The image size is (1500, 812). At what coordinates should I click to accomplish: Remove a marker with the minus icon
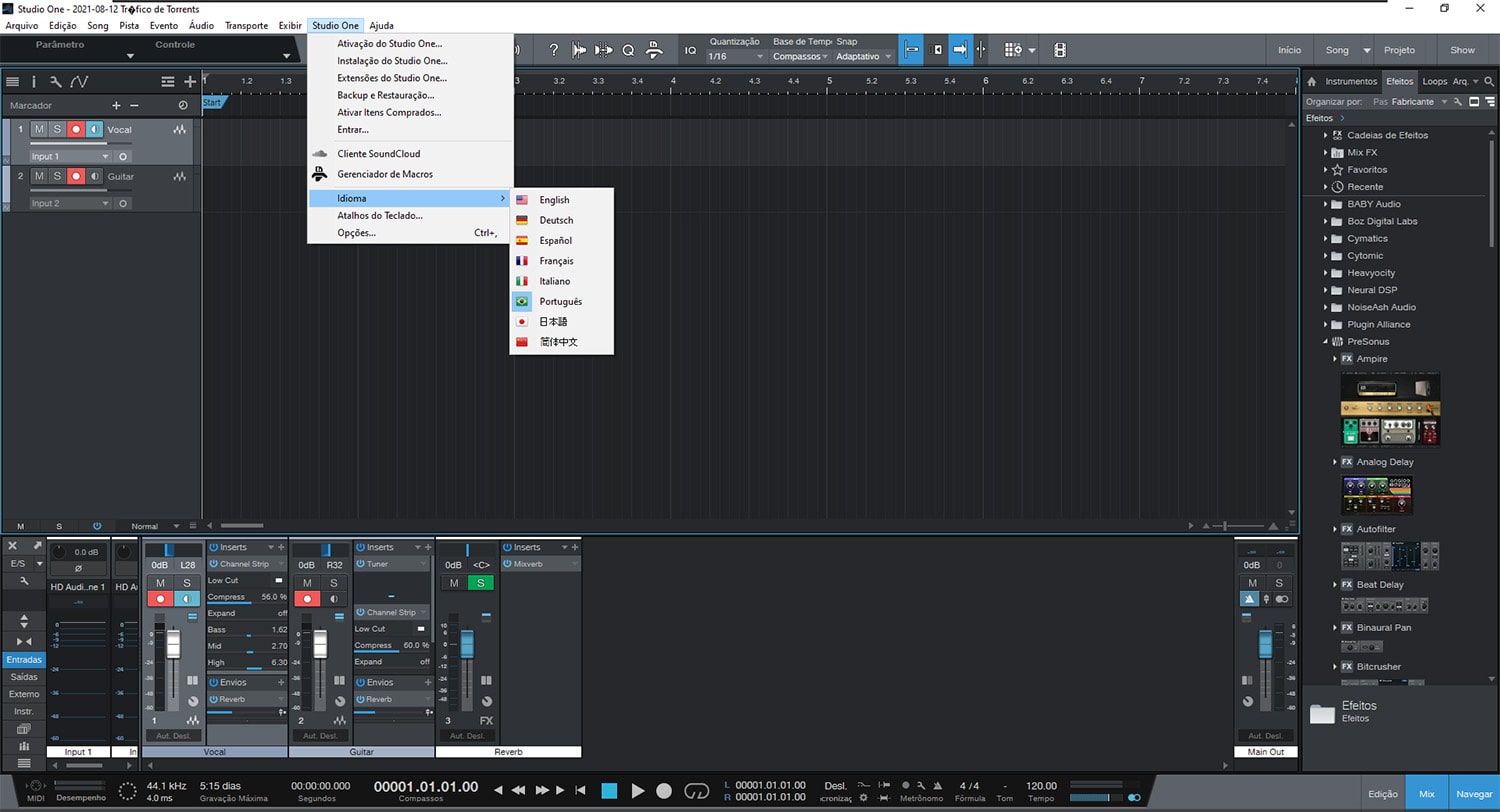[134, 105]
